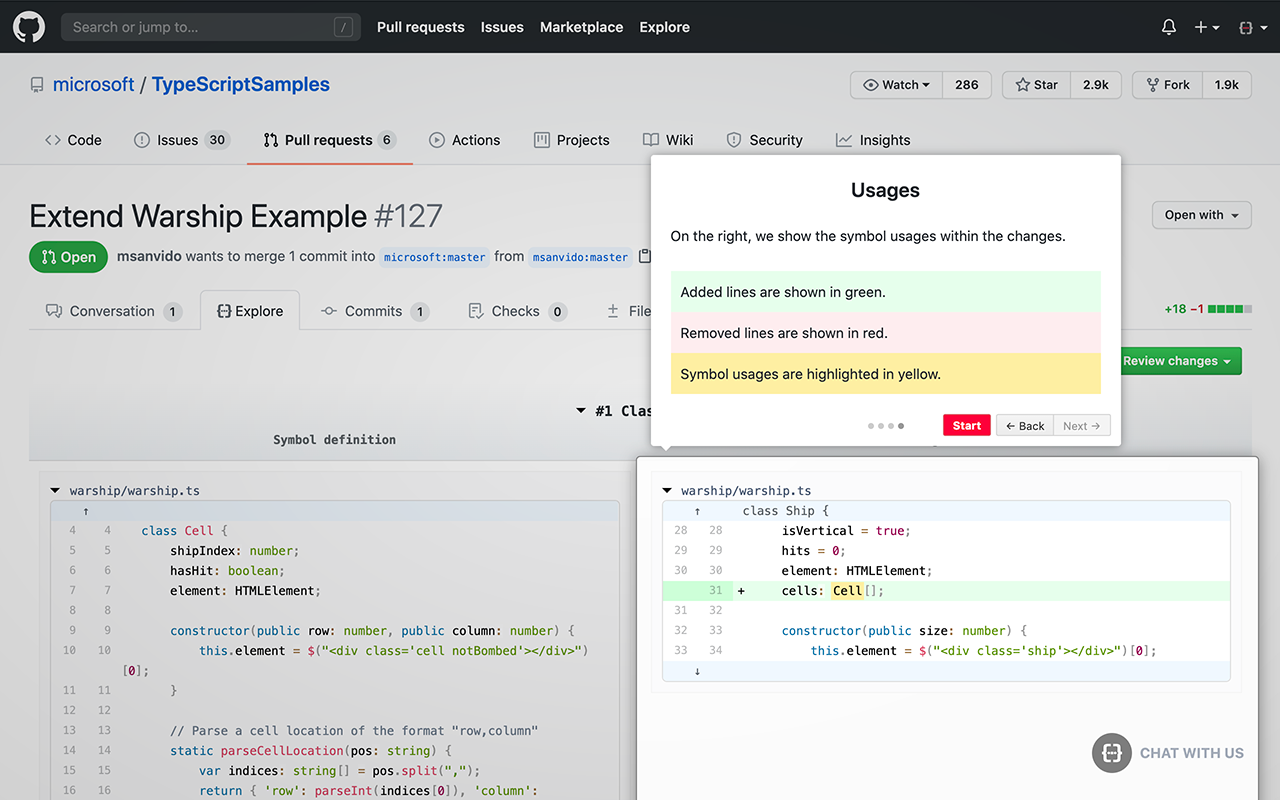Select the Explore pull request tab

250,311
